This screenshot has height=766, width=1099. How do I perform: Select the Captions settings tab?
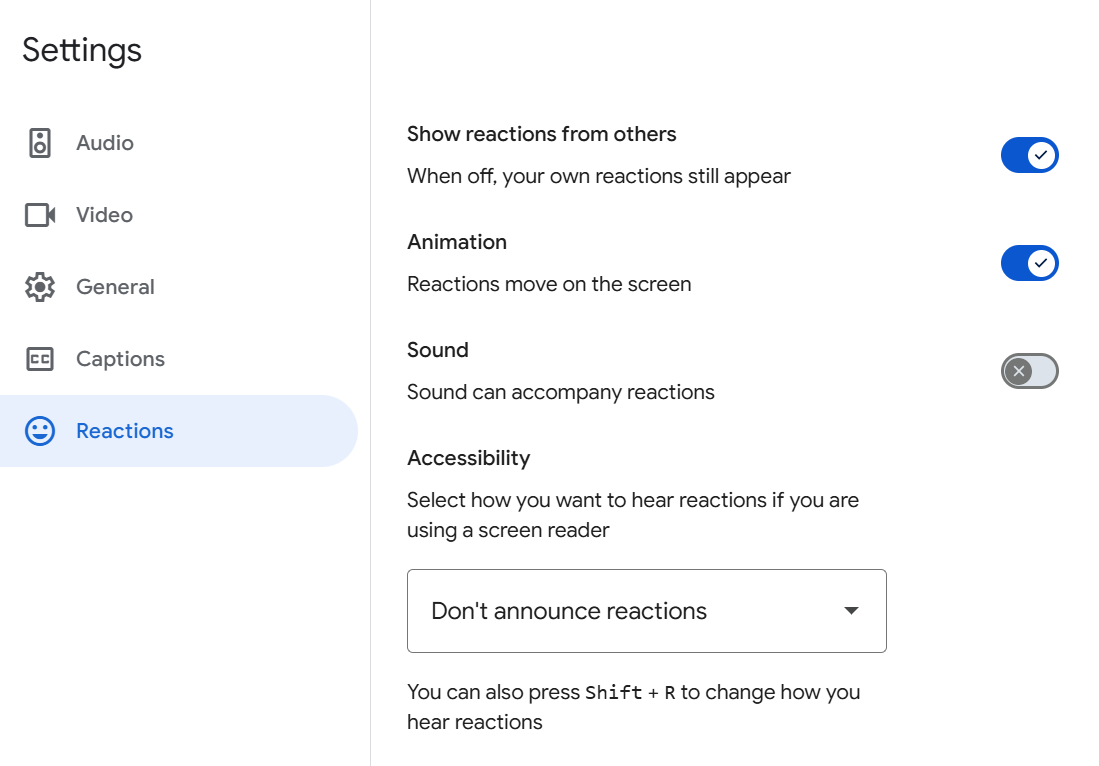(x=120, y=359)
